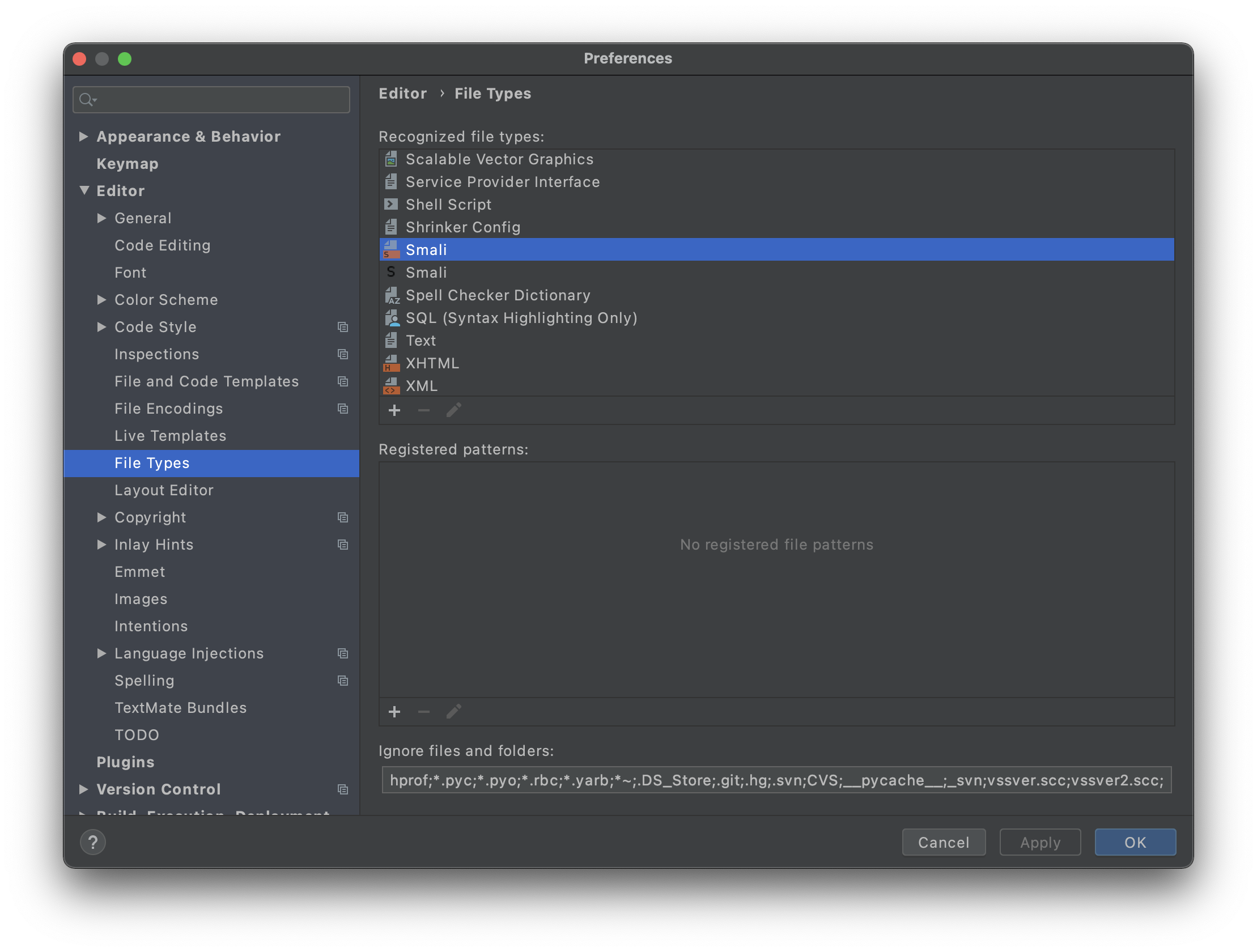This screenshot has height=952, width=1257.
Task: Confirm settings with OK button
Action: click(1135, 841)
